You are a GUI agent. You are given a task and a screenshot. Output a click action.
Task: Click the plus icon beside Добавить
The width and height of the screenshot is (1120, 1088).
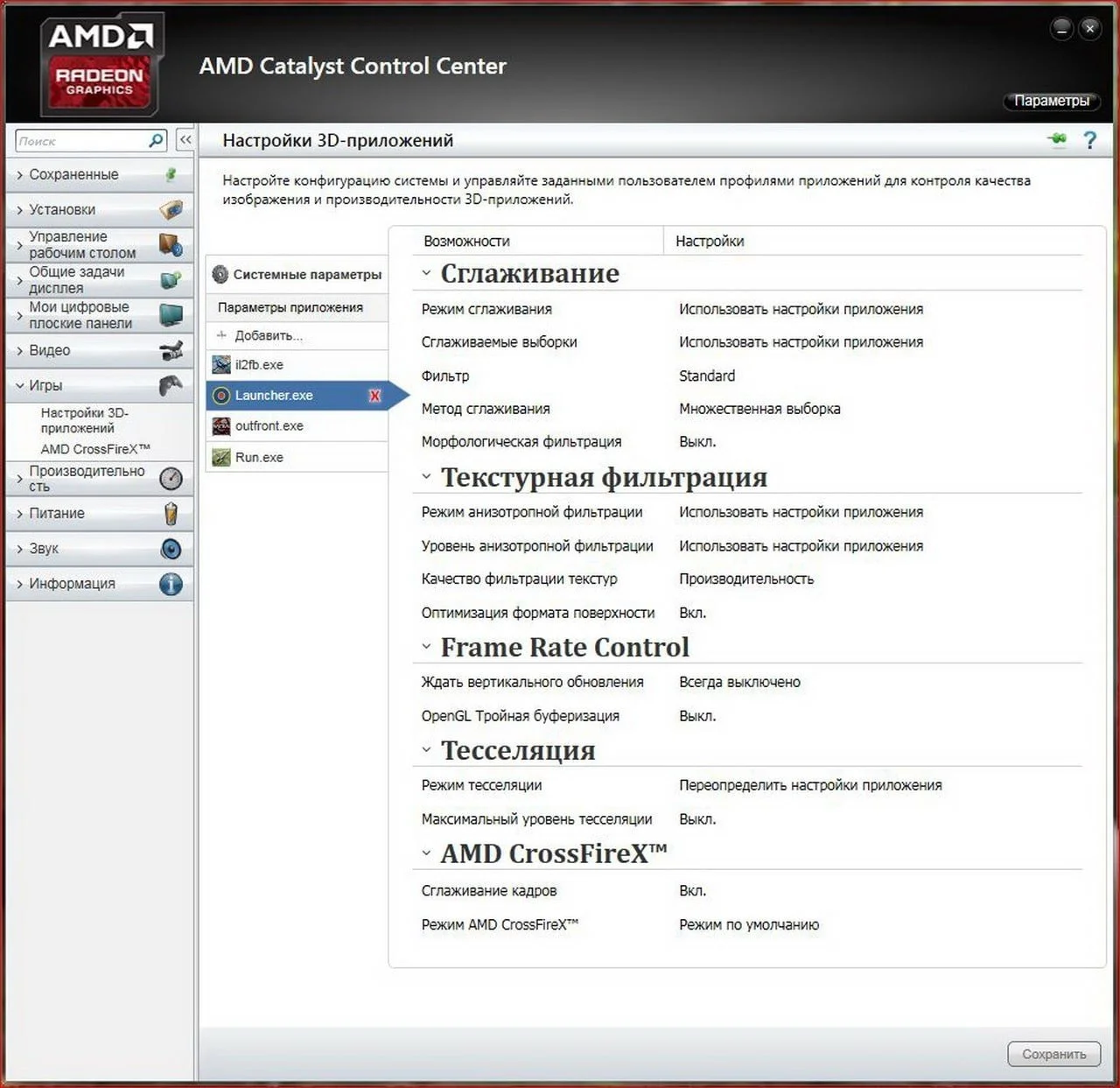(221, 335)
